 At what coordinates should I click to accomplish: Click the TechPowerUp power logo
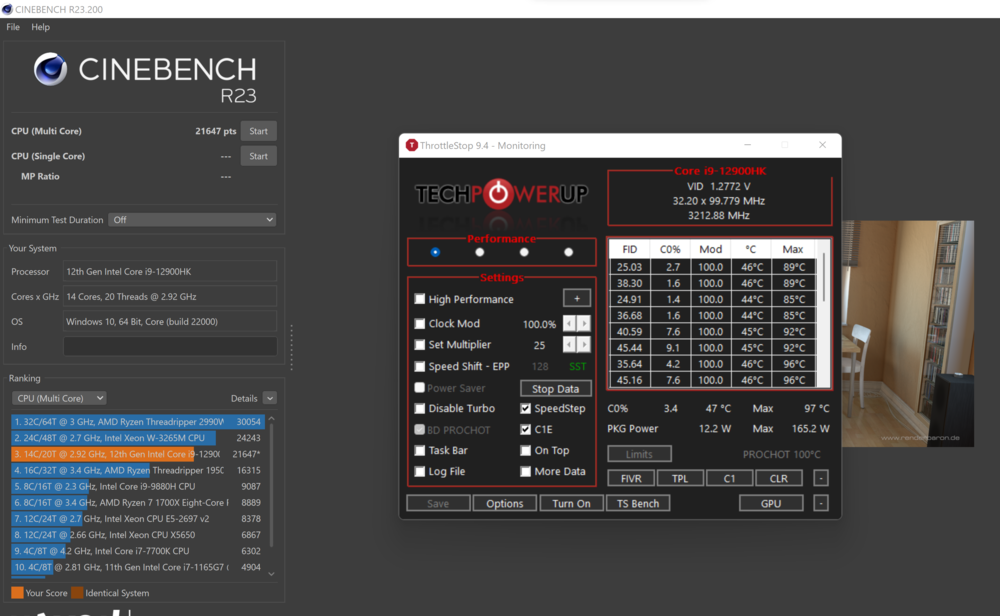(x=501, y=193)
